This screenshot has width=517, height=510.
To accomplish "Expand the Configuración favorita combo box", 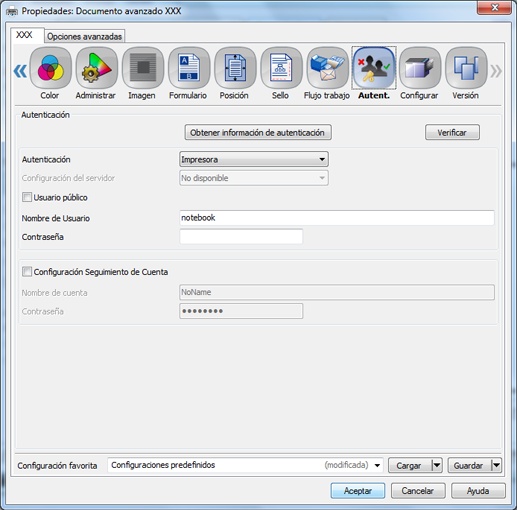I will click(245, 465).
